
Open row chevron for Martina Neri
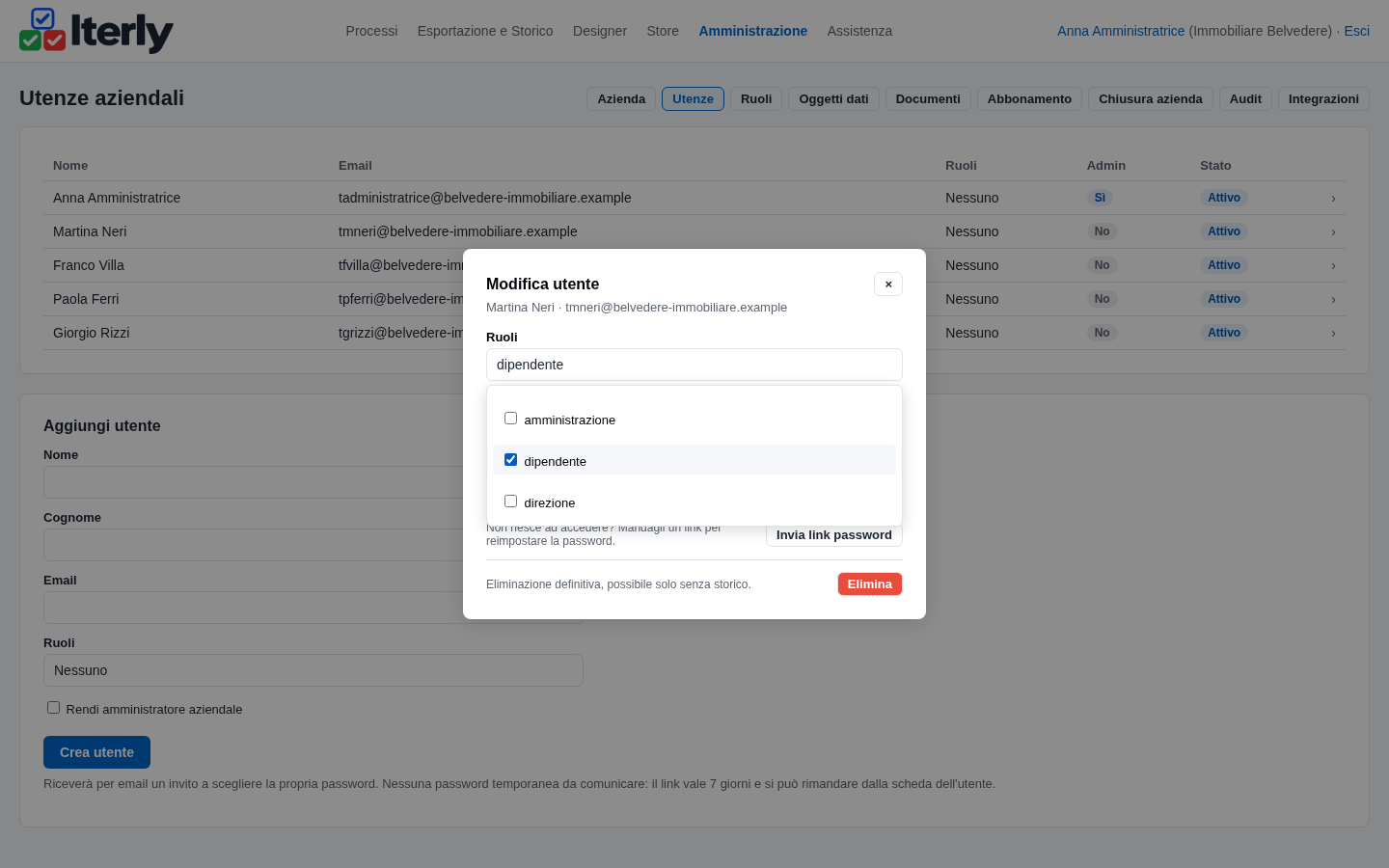click(x=1333, y=231)
